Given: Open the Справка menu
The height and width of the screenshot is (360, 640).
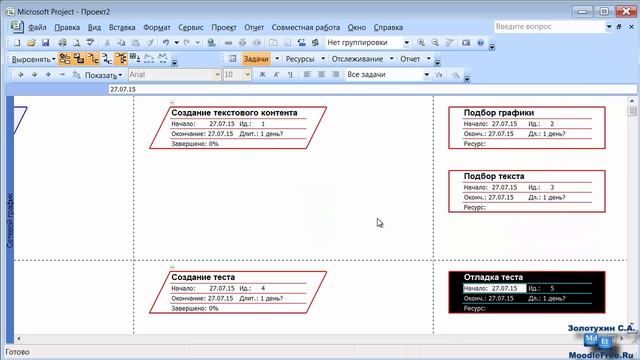Looking at the screenshot, I should [x=388, y=27].
